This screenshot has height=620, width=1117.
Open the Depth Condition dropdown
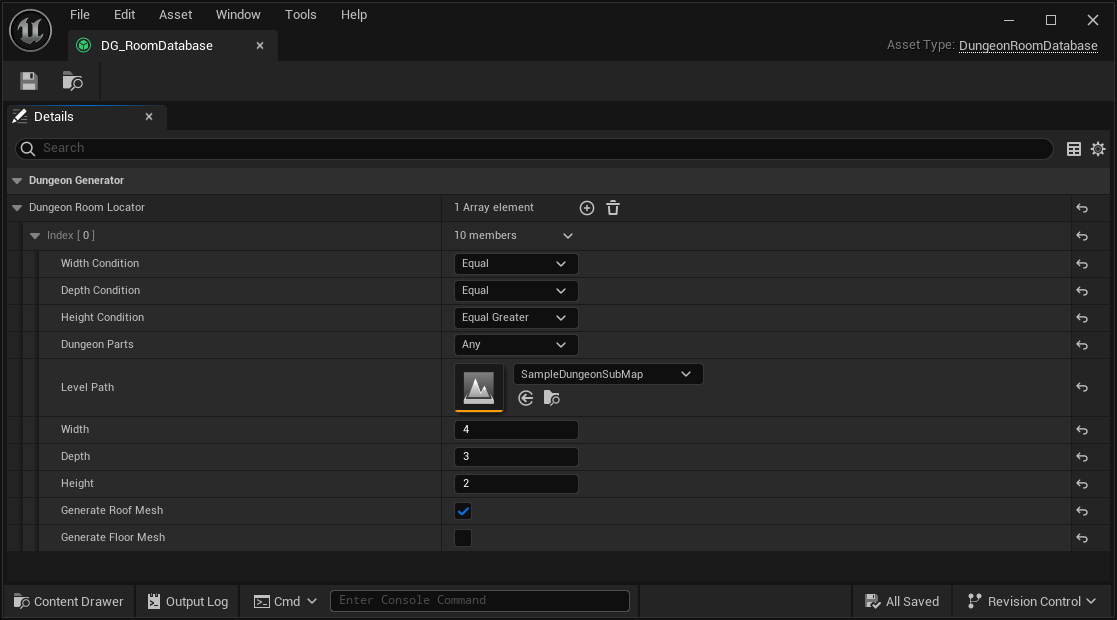click(516, 291)
